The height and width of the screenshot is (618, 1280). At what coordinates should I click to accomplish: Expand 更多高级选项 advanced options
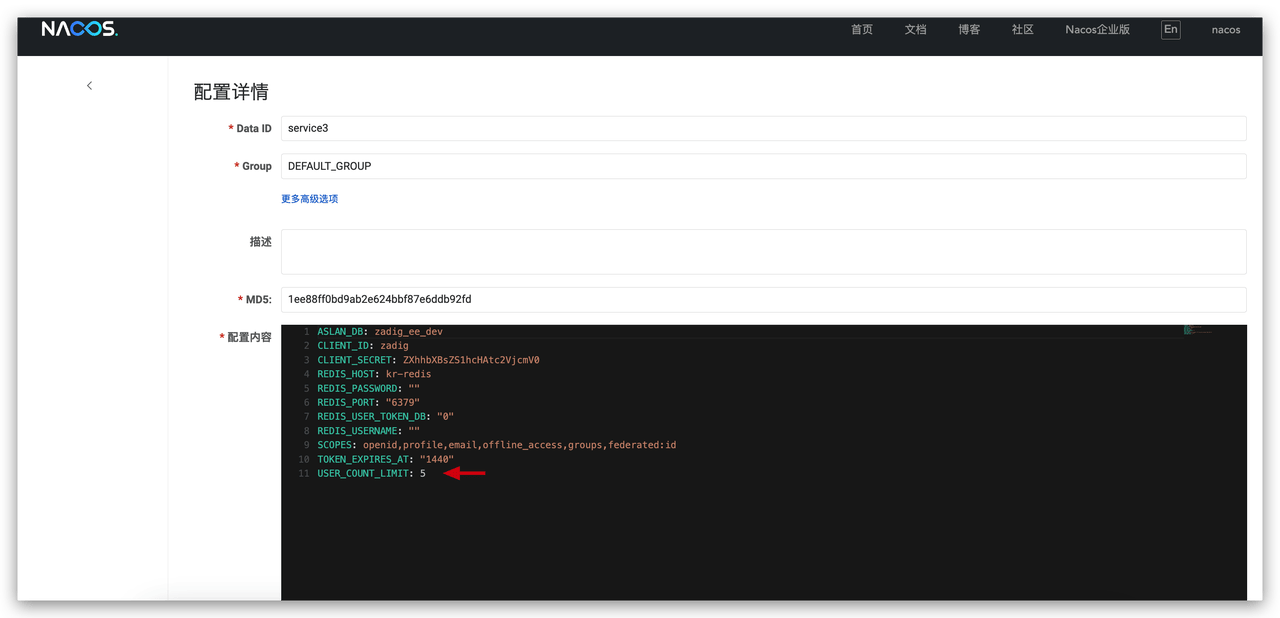(310, 199)
